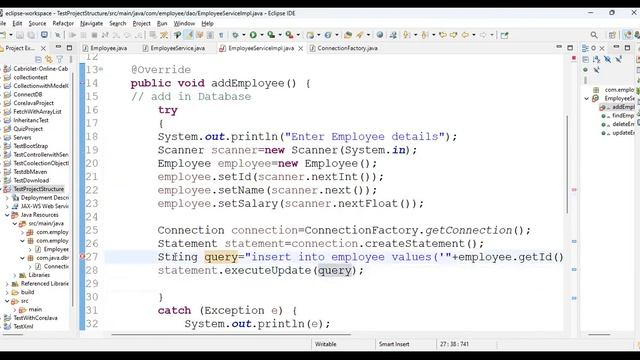
Task: Click the Next Annotation toolbar icon
Action: [407, 35]
